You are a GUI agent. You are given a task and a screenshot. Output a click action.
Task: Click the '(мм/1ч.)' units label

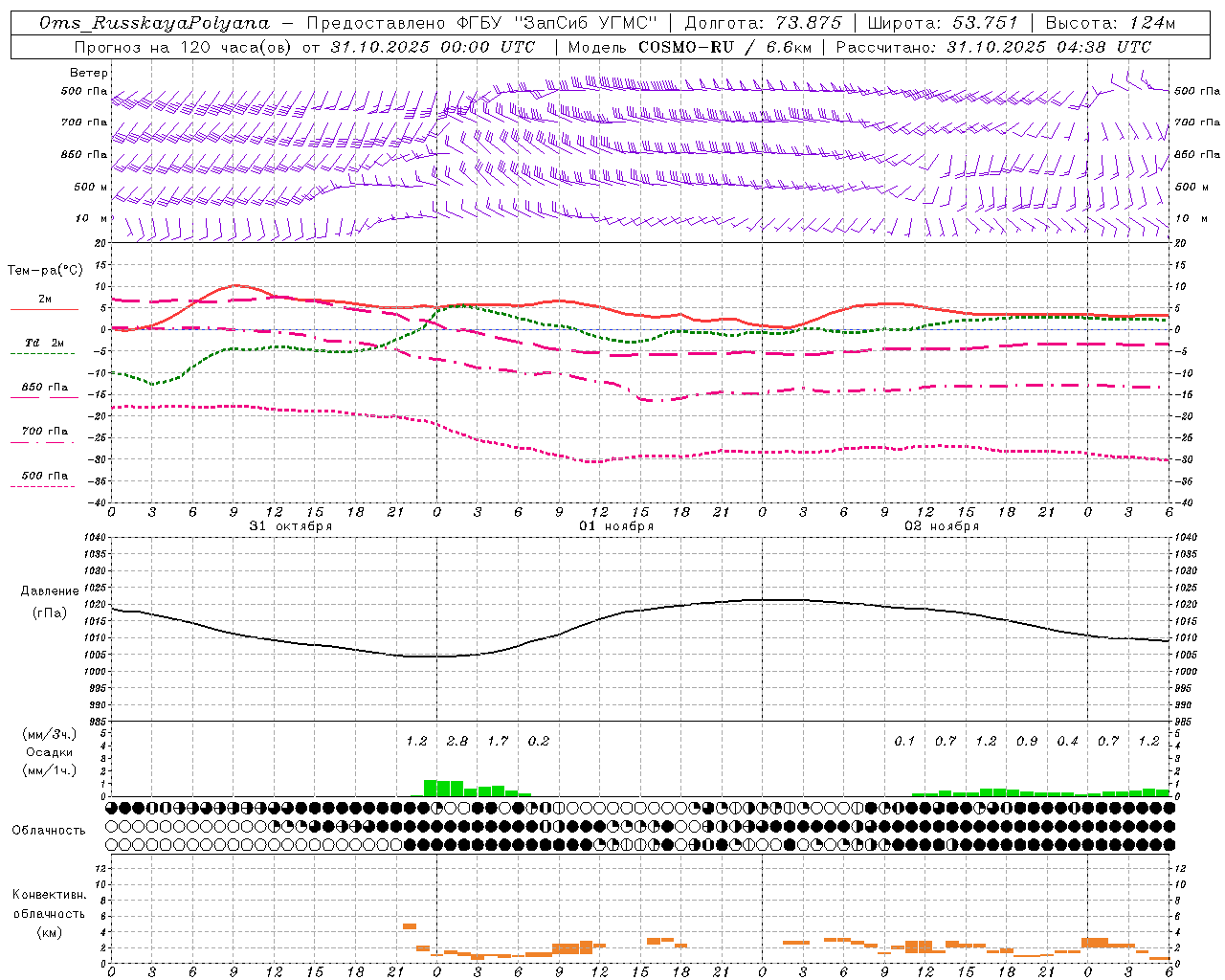49,770
